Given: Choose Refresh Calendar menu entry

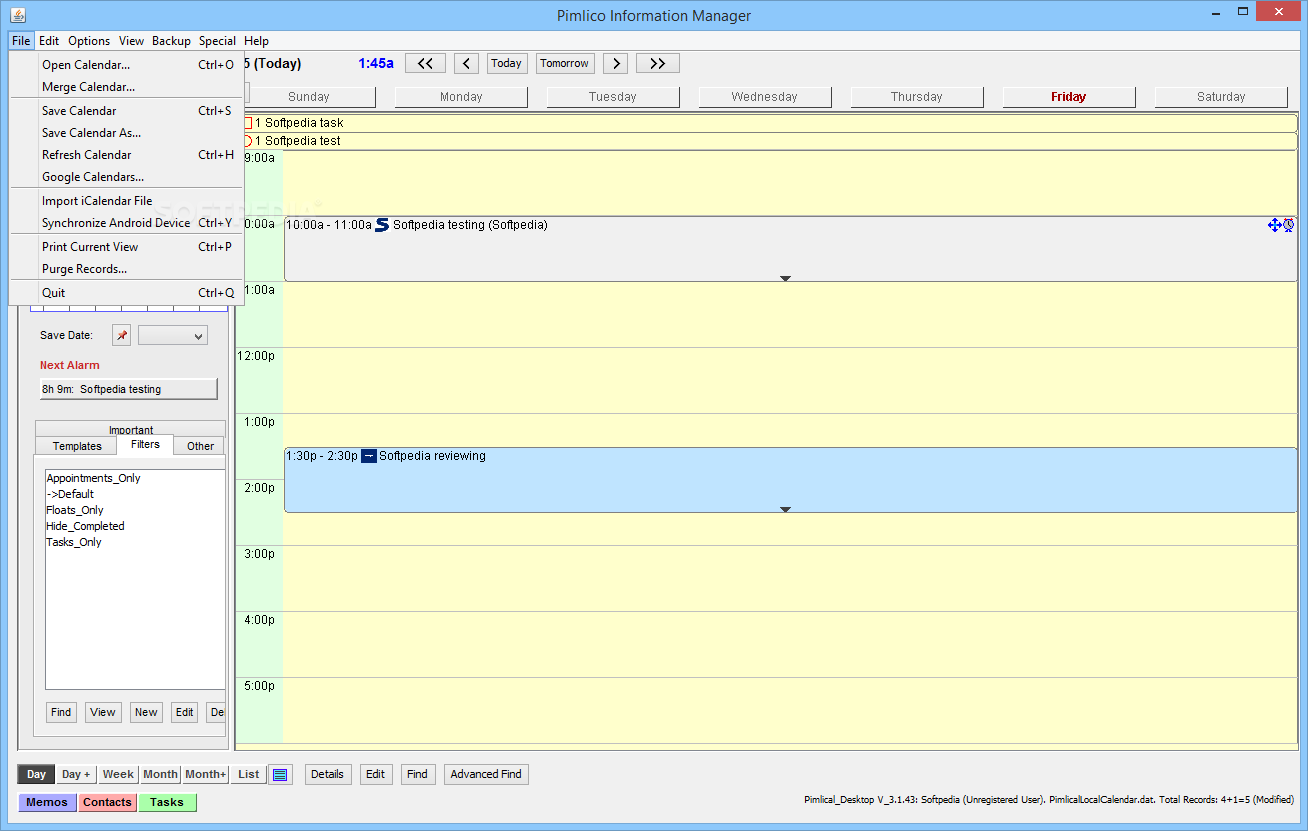Looking at the screenshot, I should point(126,155).
